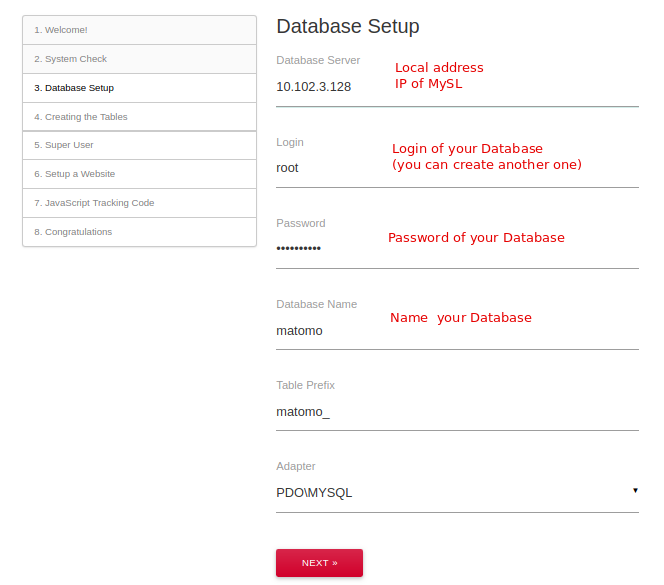This screenshot has width=664, height=585.
Task: Click the Table Prefix label
Action: [305, 385]
